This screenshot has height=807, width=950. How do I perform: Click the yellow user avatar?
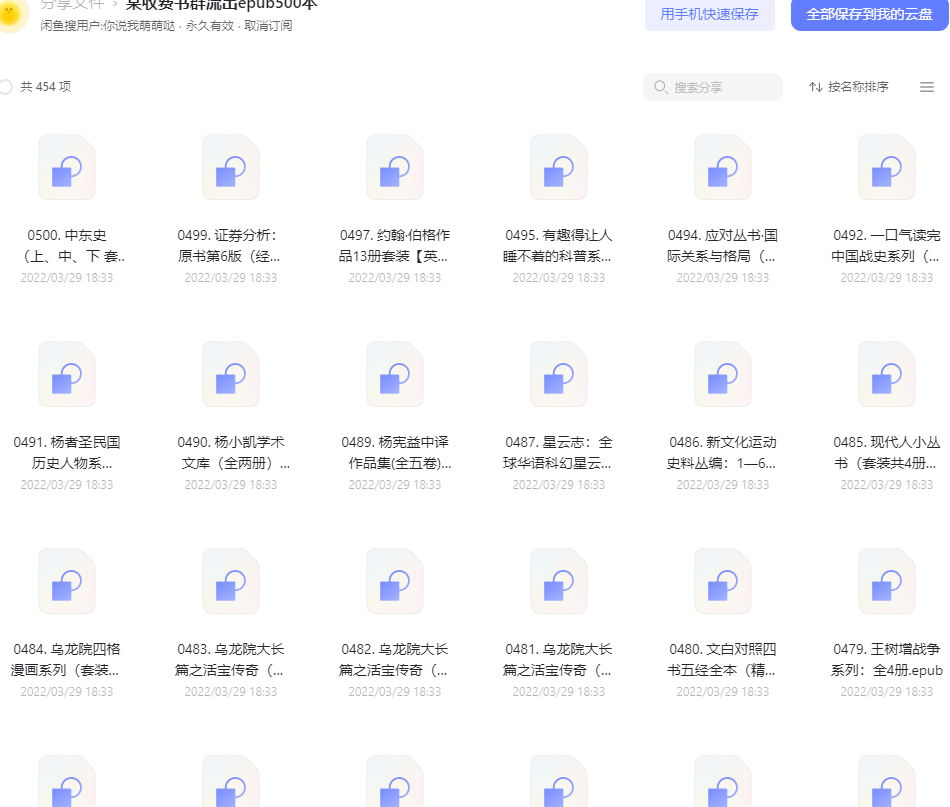click(12, 15)
